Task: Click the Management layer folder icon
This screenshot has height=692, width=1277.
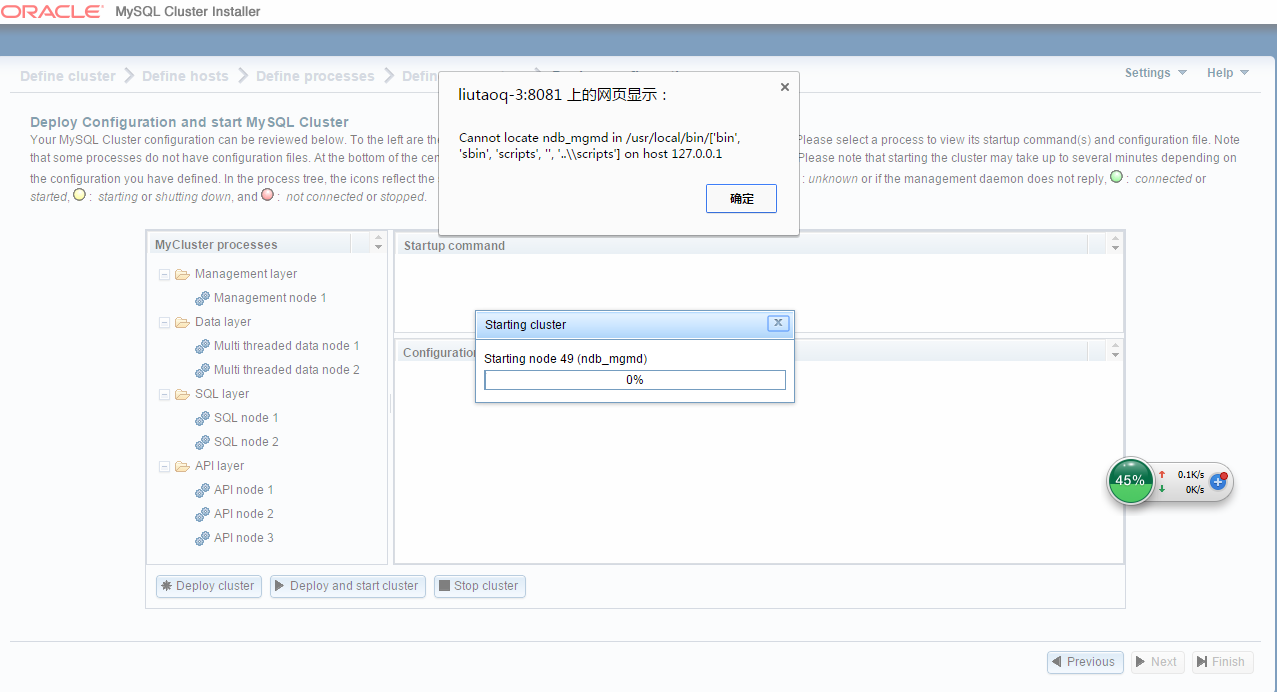Action: (182, 274)
